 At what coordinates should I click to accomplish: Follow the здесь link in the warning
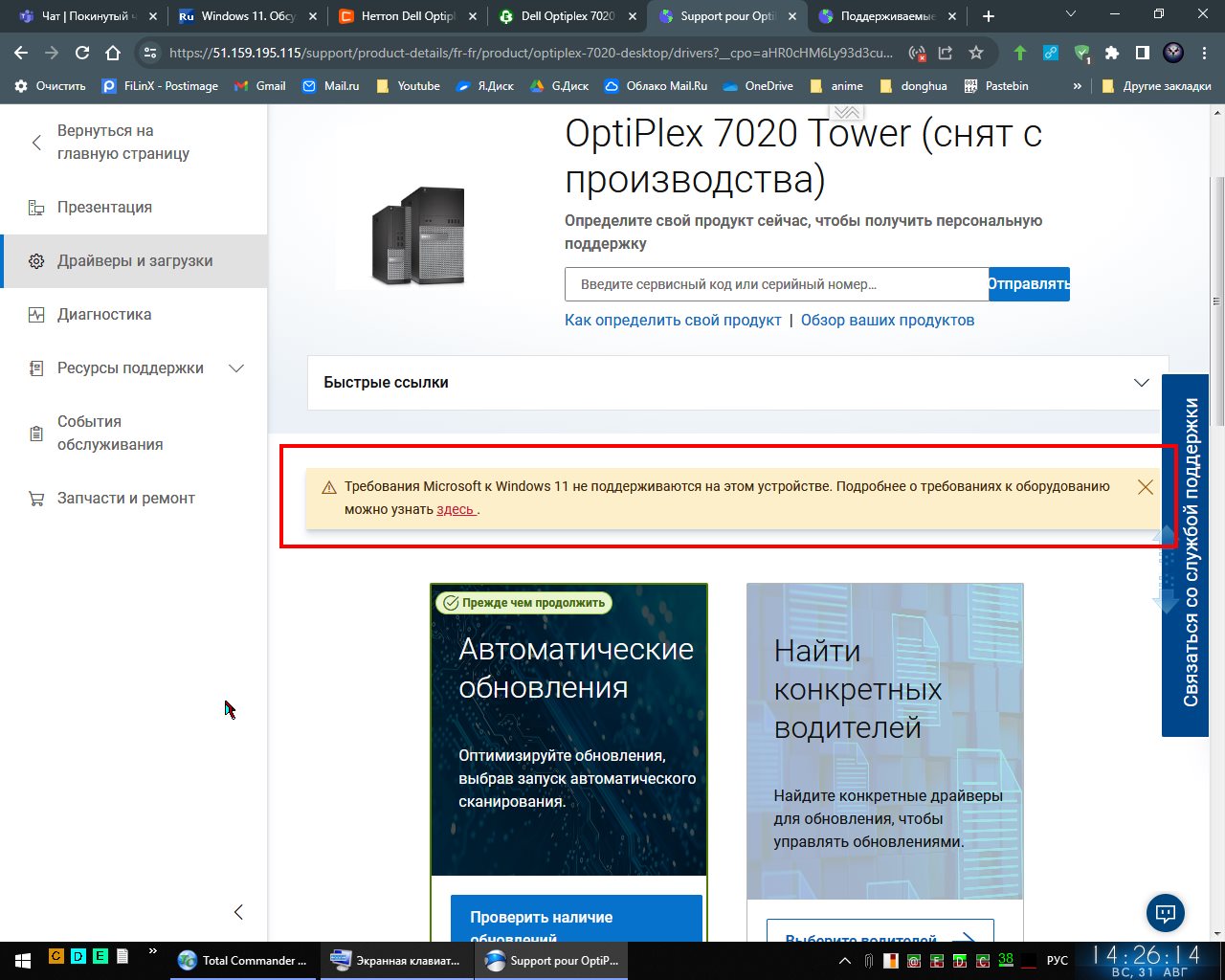coord(456,510)
